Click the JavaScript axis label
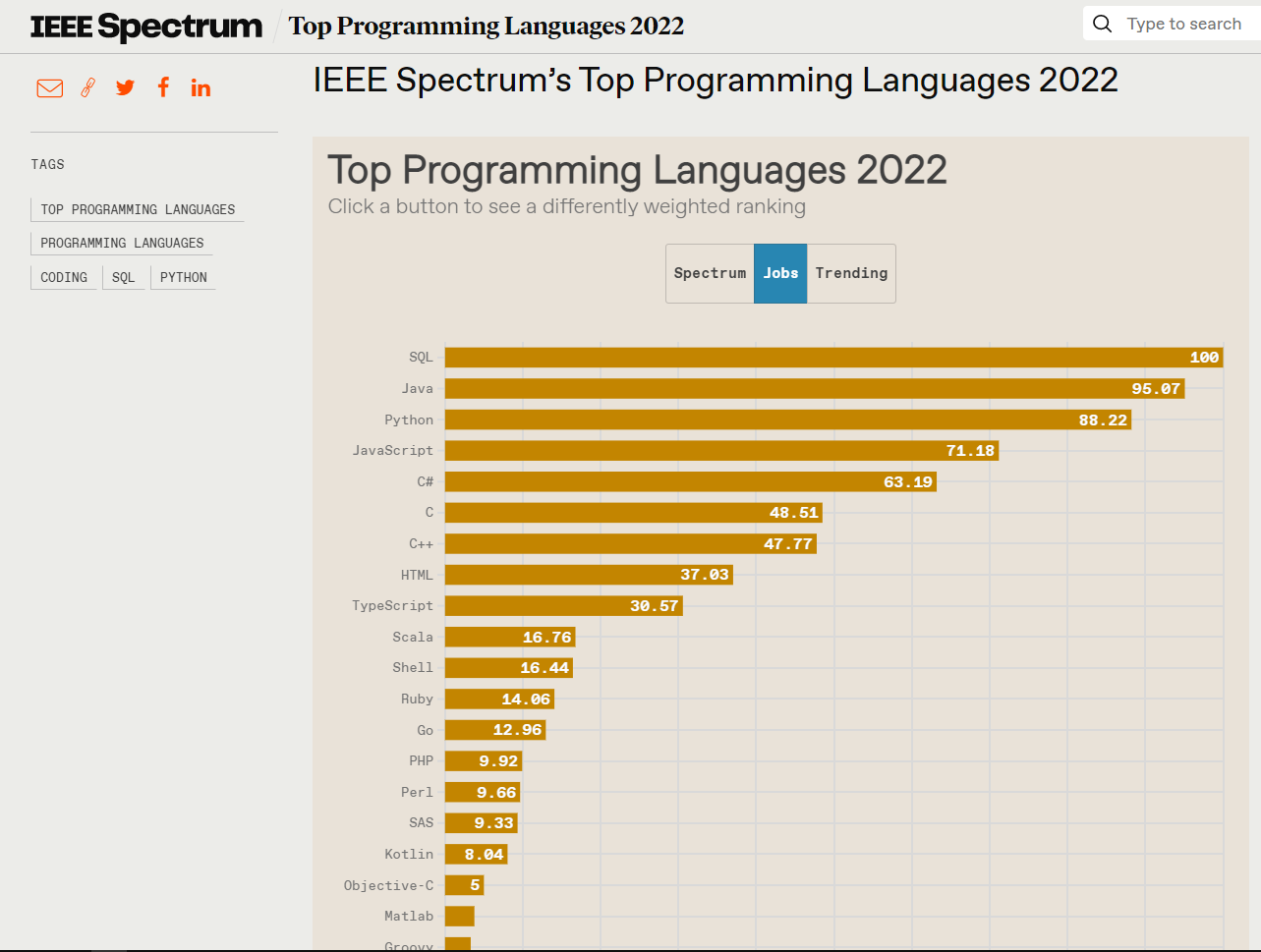The image size is (1261, 952). coord(393,450)
